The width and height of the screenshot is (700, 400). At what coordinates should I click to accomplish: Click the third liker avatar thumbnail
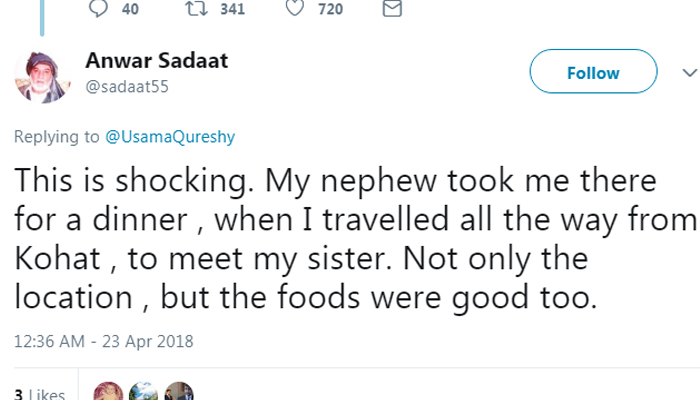click(x=178, y=392)
